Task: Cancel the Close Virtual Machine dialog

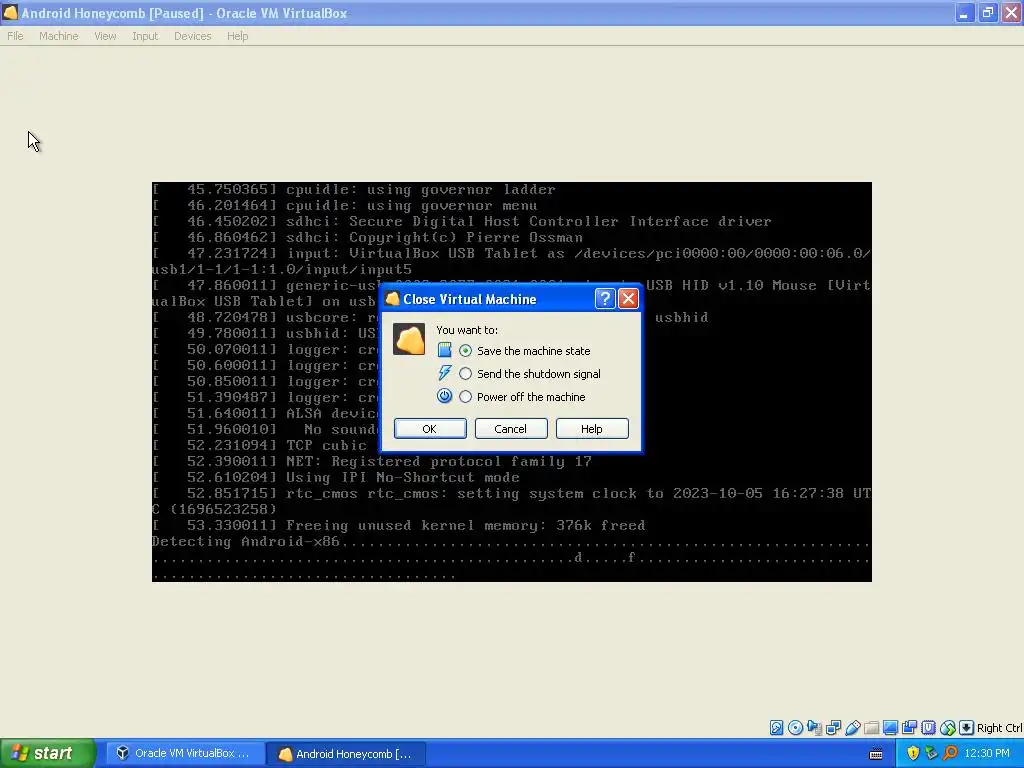Action: pos(511,428)
